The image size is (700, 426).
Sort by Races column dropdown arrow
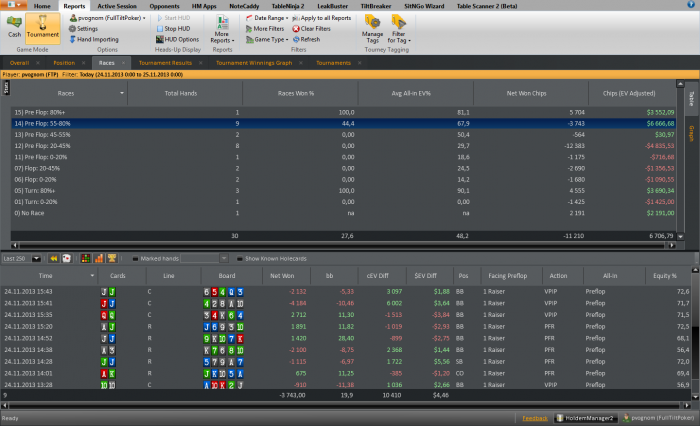click(x=121, y=93)
